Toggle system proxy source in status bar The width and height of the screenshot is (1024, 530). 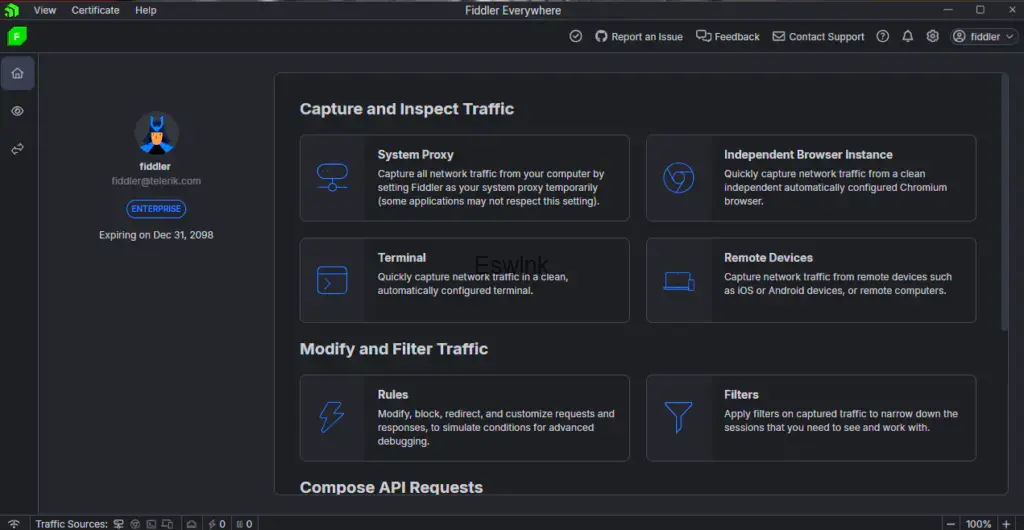[x=119, y=523]
